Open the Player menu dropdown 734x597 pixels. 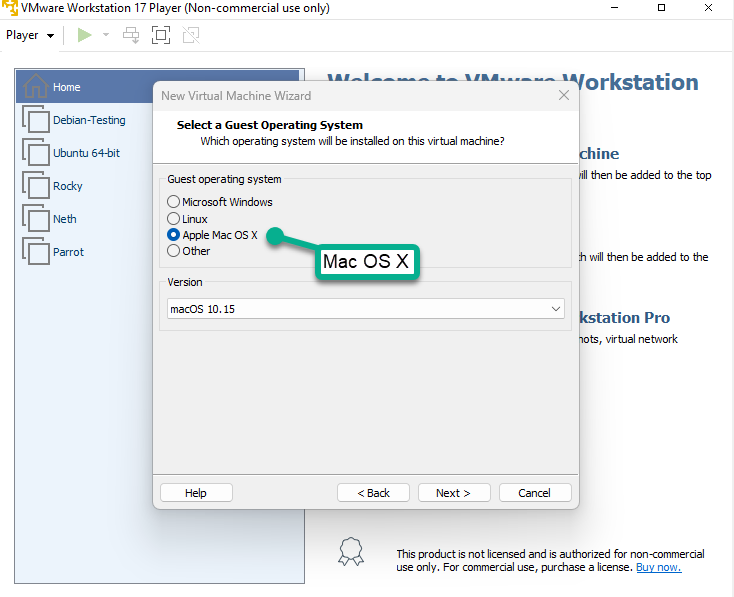click(30, 35)
